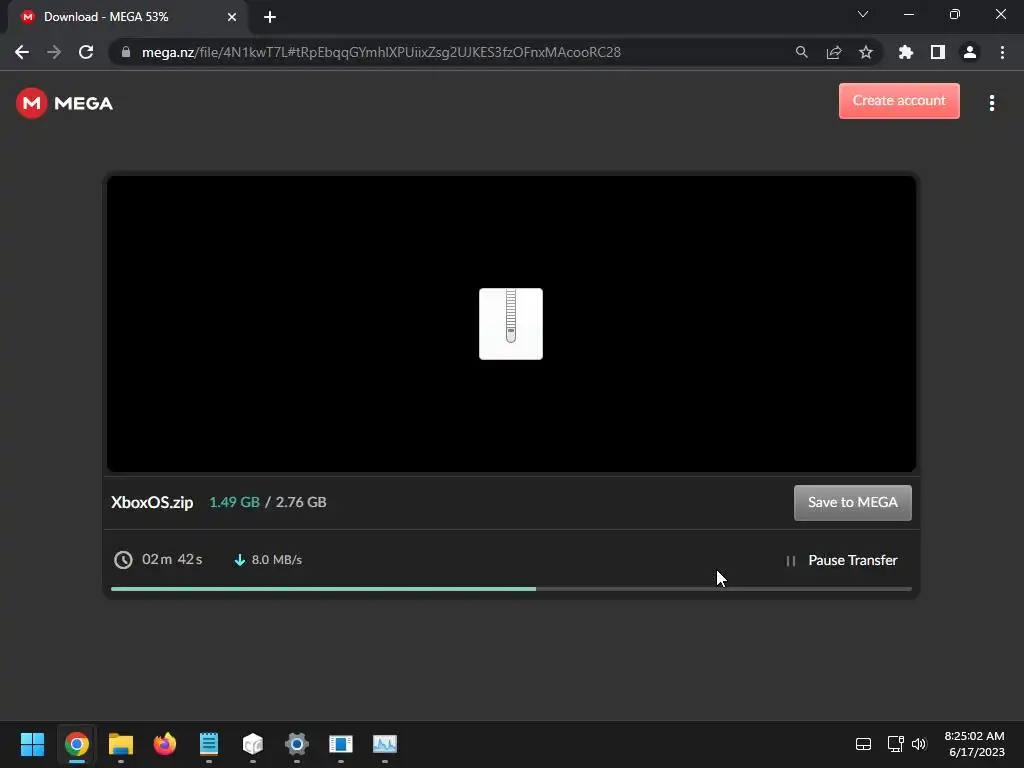The height and width of the screenshot is (768, 1024).
Task: Click the Chrome icon in the taskbar
Action: click(x=76, y=744)
